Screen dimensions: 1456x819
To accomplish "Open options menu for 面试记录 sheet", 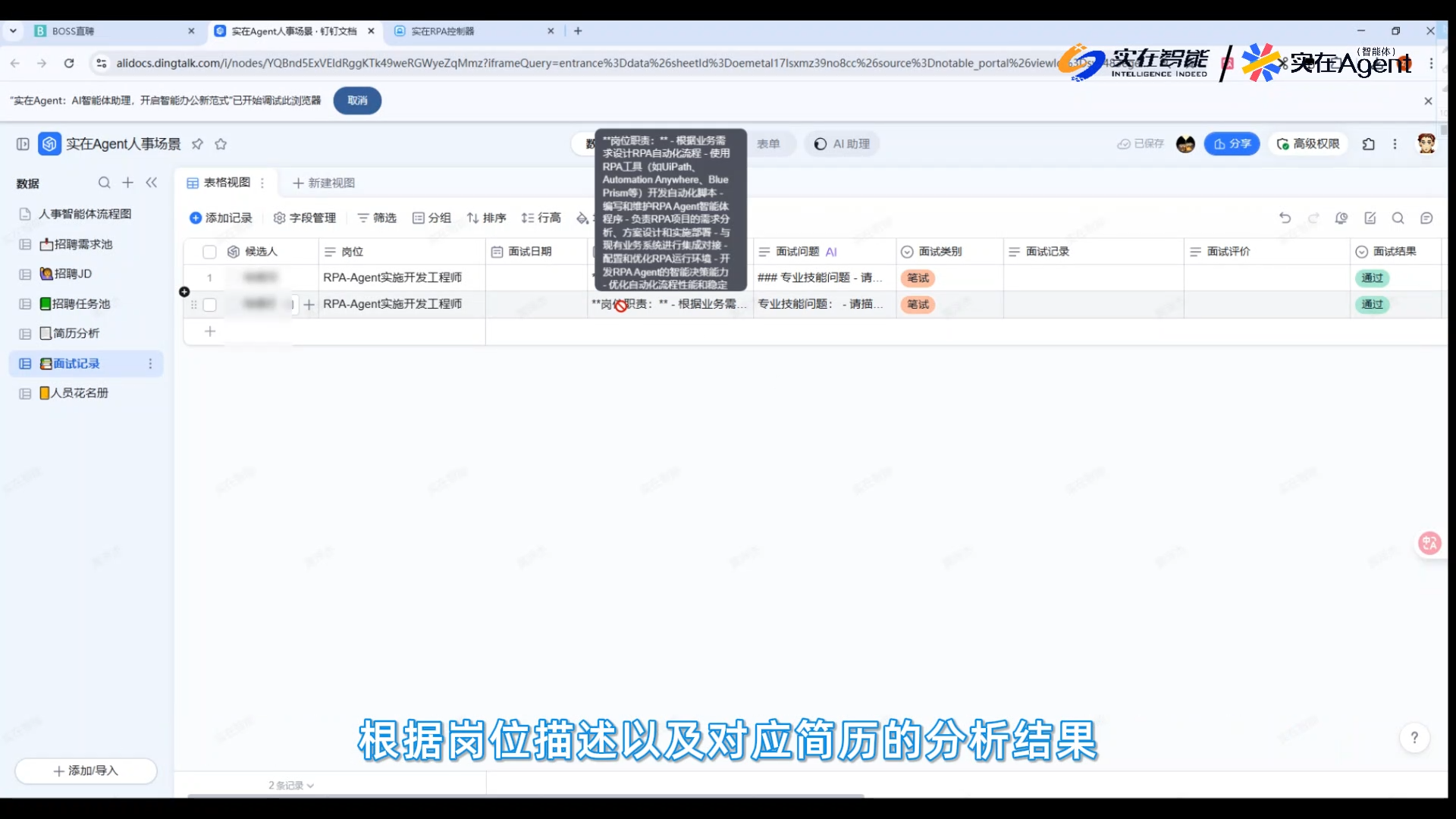I will click(x=150, y=364).
